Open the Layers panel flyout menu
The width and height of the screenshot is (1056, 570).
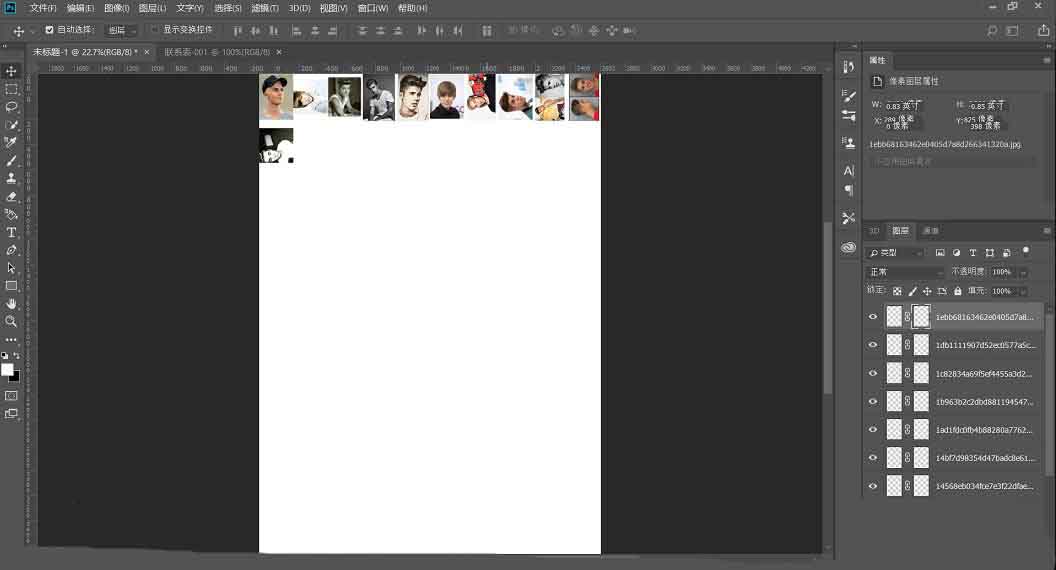(x=1046, y=231)
